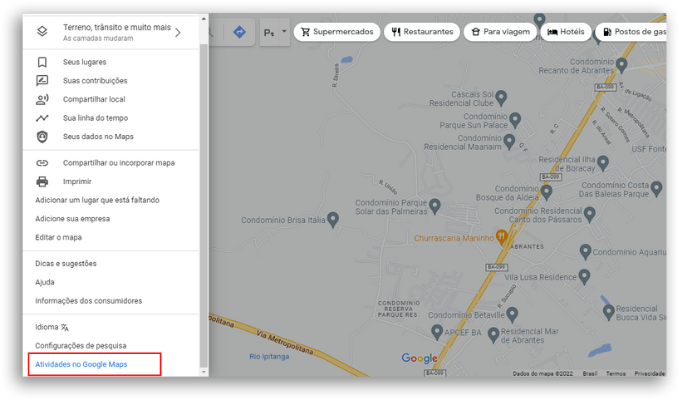This screenshot has height=400, width=700.
Task: Select Editar o mapa
Action: click(x=58, y=238)
